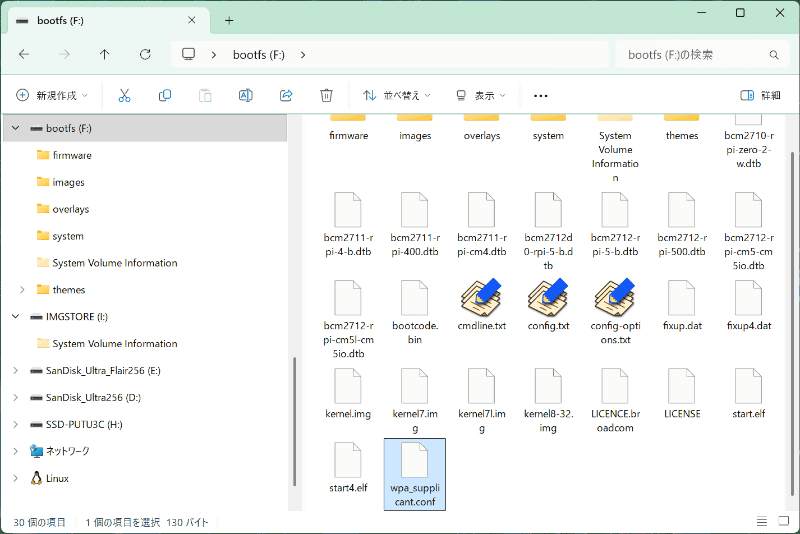
Task: Select kernel8-32.img file
Action: [x=548, y=400]
